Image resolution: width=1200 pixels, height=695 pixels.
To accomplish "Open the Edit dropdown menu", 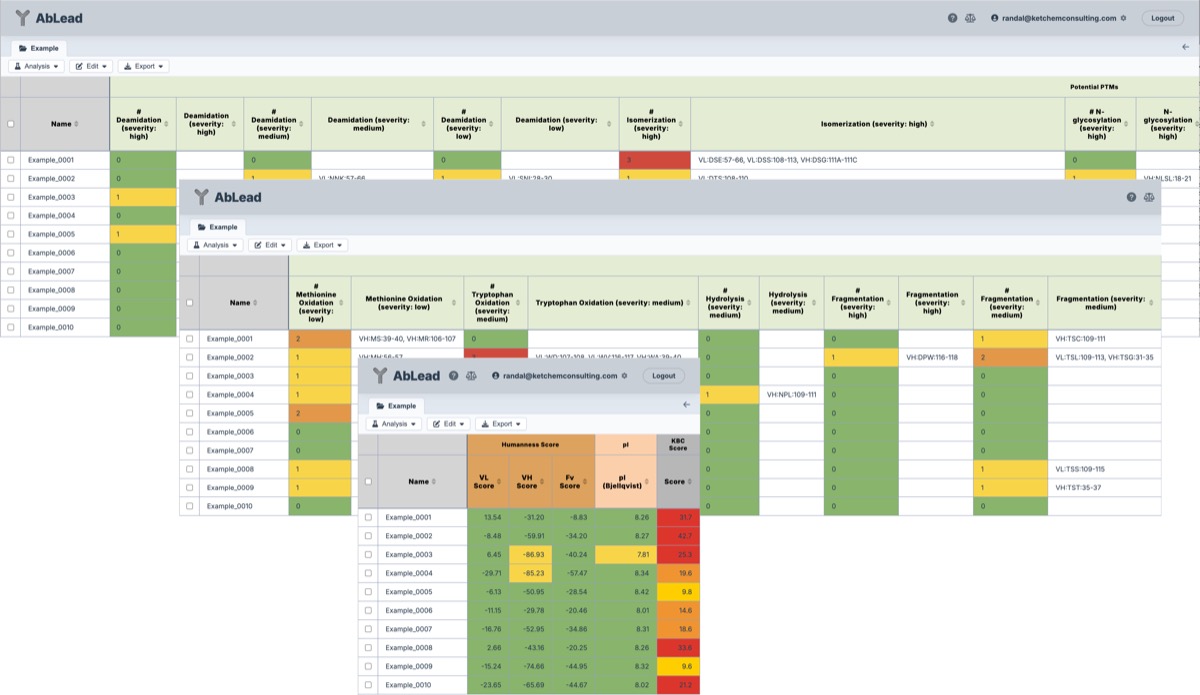I will tap(448, 424).
